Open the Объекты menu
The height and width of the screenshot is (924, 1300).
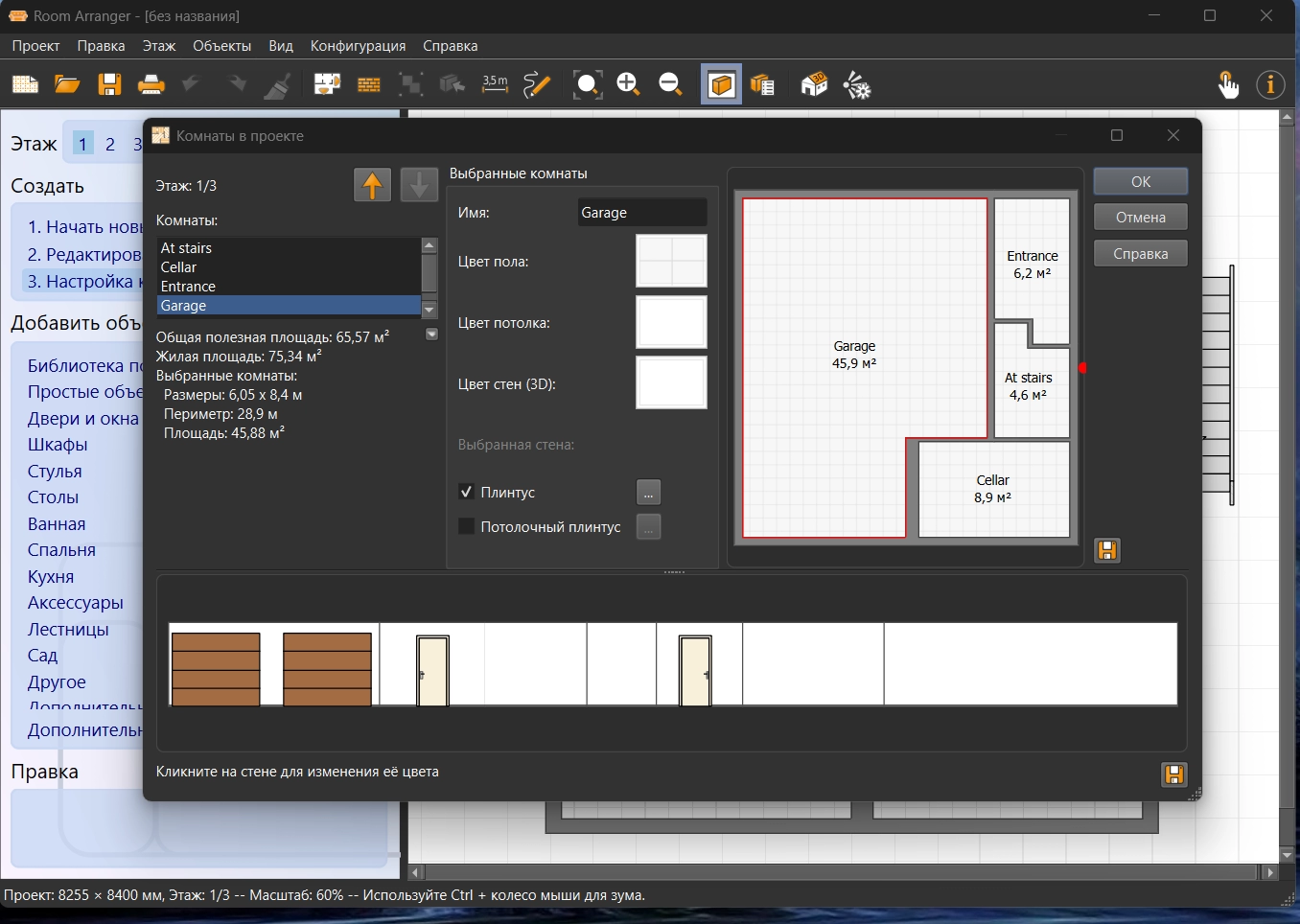(x=221, y=46)
